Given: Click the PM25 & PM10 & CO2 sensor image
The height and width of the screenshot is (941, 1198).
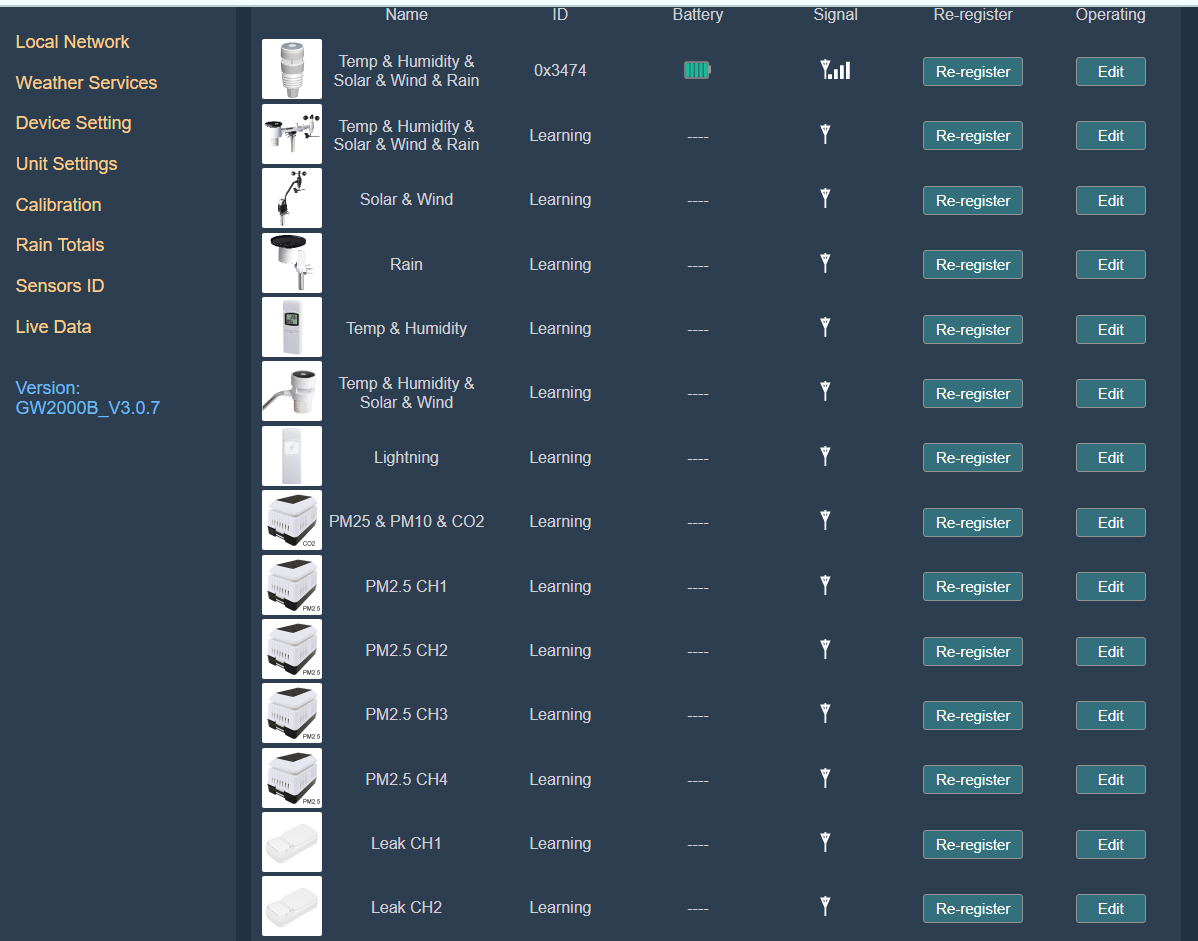Looking at the screenshot, I should pyautogui.click(x=292, y=520).
